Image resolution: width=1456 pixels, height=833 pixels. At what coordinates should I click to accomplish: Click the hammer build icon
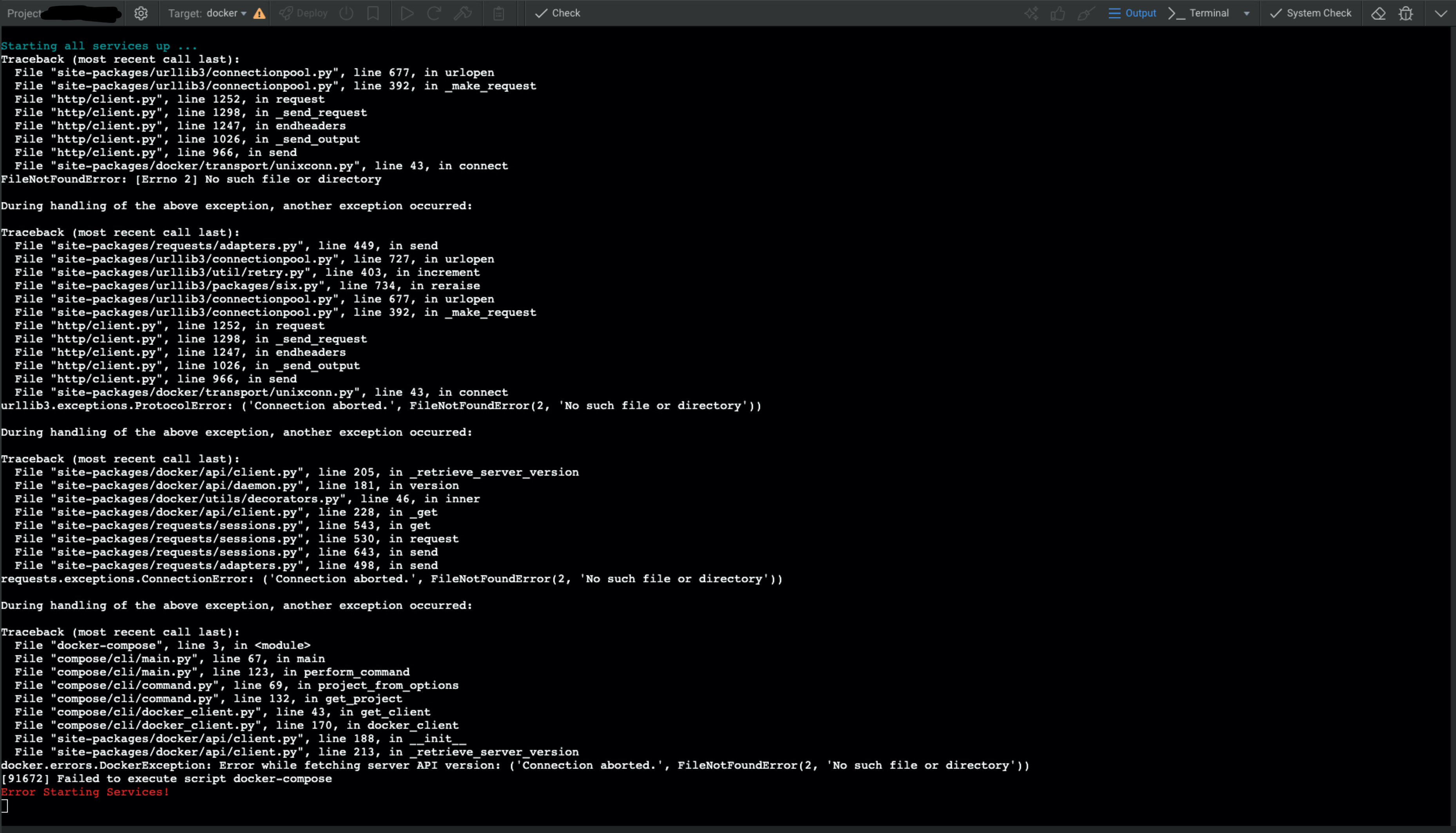point(463,13)
